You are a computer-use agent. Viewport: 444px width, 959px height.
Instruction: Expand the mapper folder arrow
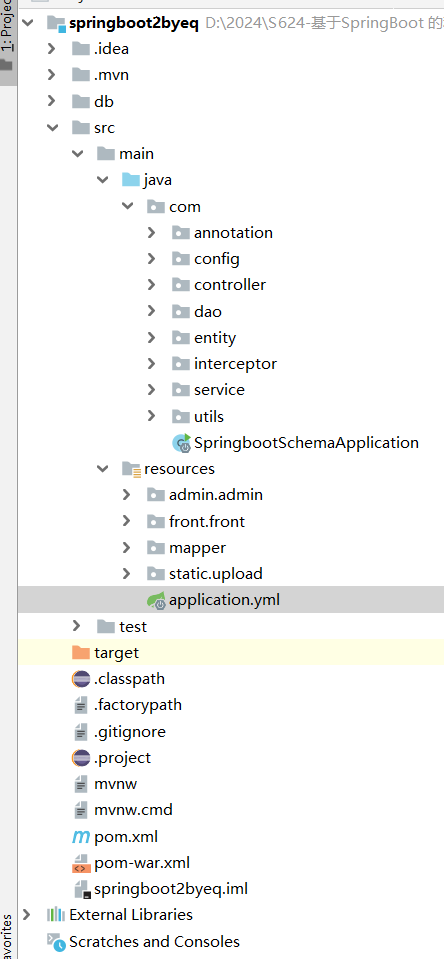click(127, 547)
